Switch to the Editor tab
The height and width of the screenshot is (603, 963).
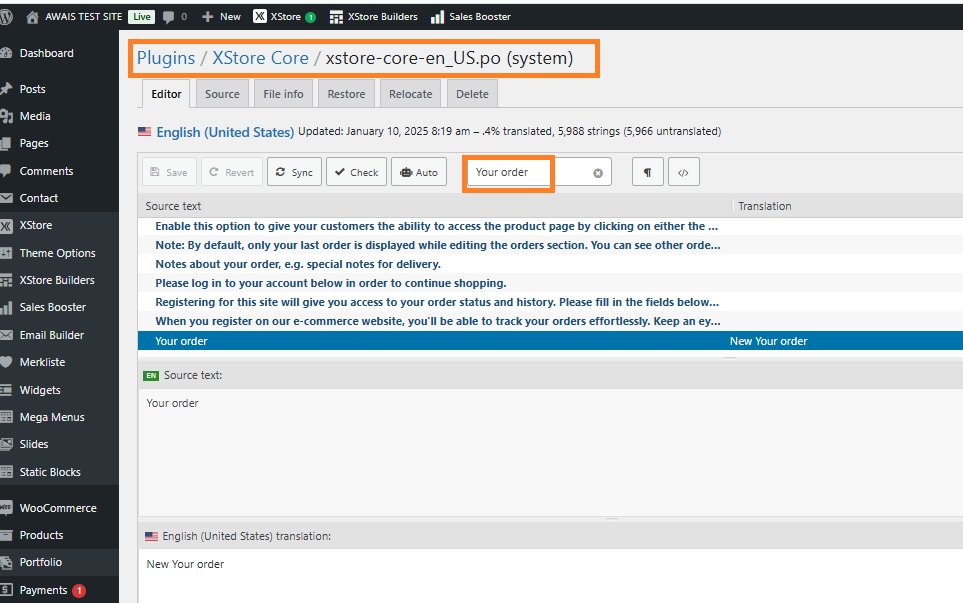(166, 94)
